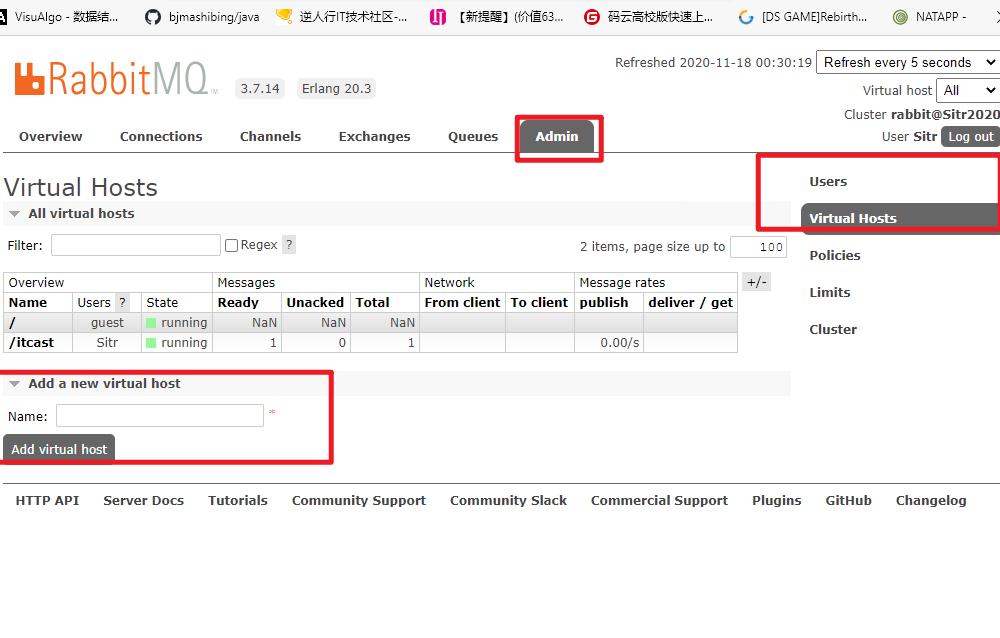Open the / virtual host link

12,323
